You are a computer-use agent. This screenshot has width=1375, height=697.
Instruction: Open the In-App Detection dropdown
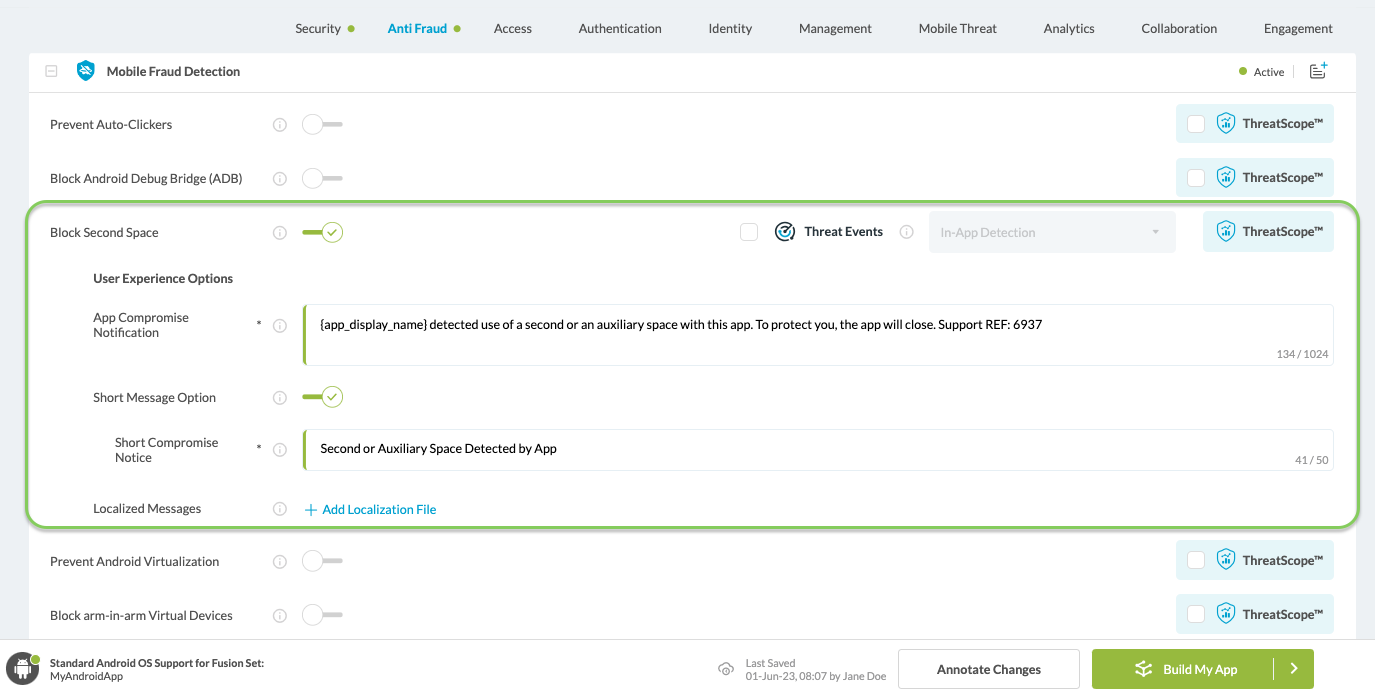pos(1051,232)
